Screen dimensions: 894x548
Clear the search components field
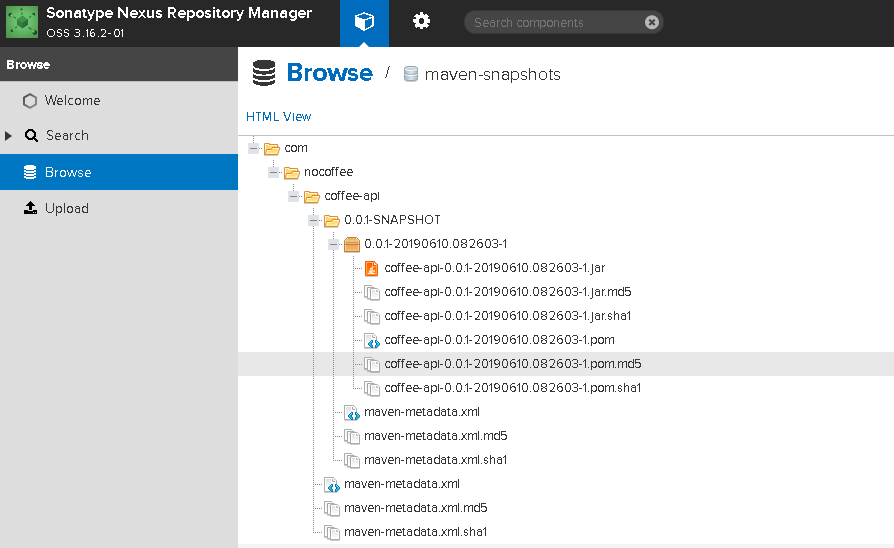(x=652, y=22)
